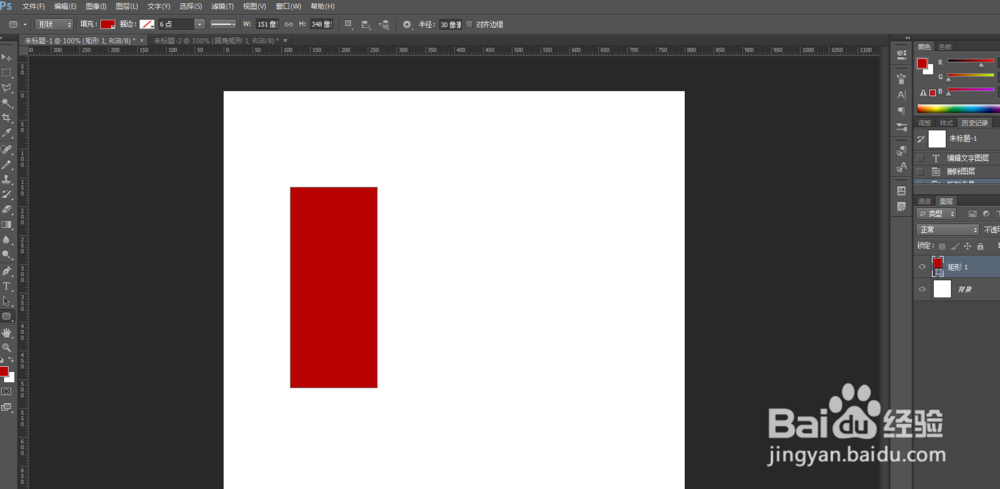Select the Move tool
This screenshot has height=489, width=1000.
point(6,57)
